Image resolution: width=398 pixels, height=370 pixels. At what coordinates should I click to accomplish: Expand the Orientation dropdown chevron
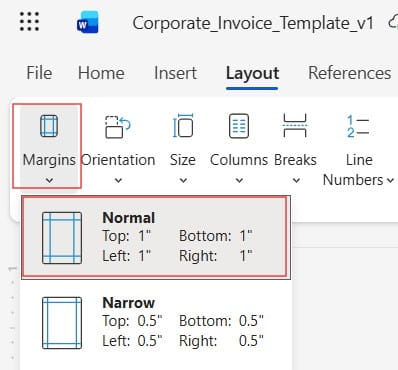pyautogui.click(x=118, y=181)
